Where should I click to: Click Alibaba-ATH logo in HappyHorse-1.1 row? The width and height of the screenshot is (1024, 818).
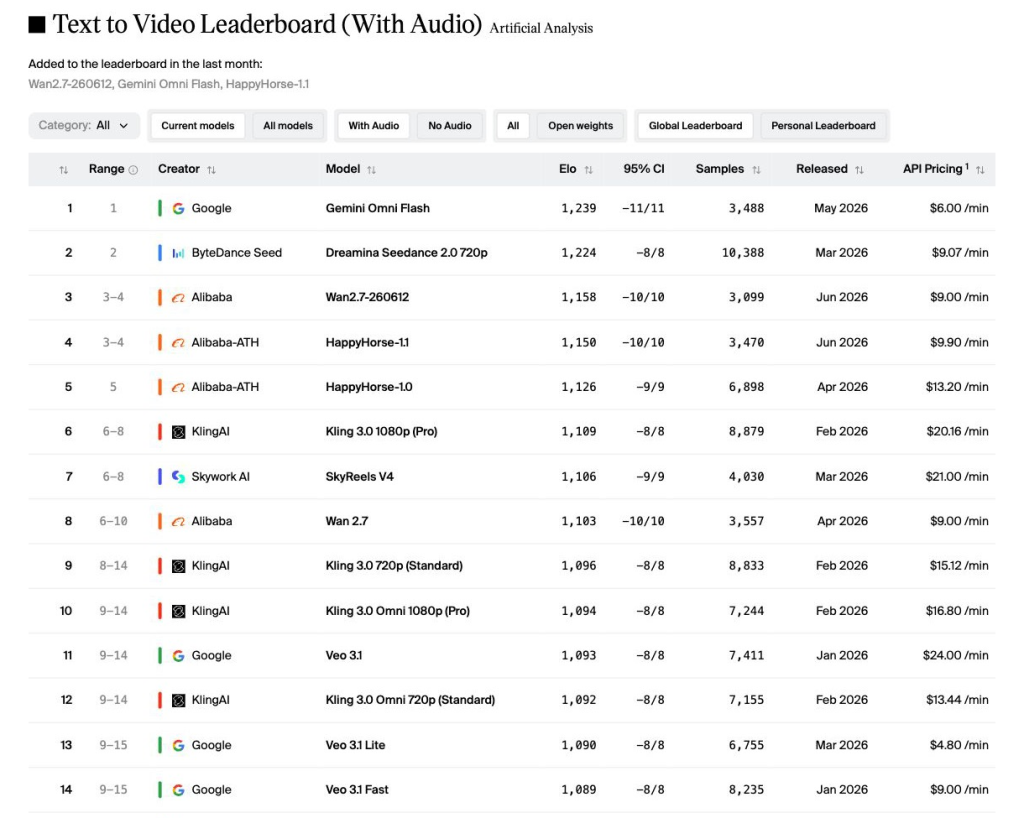pyautogui.click(x=178, y=343)
